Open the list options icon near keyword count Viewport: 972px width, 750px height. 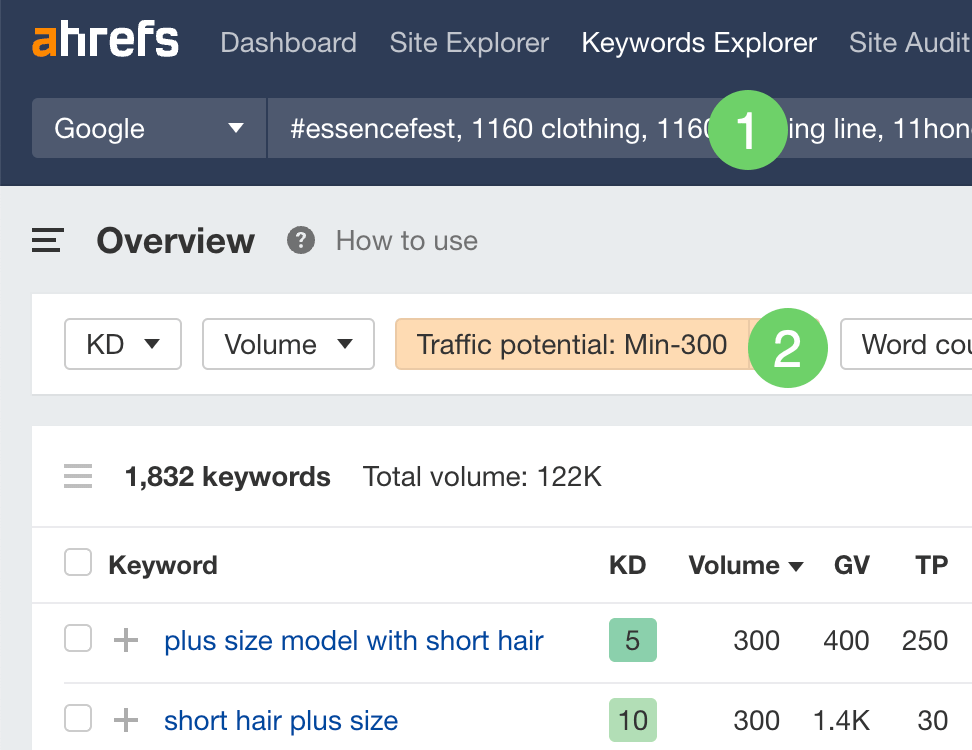point(77,476)
